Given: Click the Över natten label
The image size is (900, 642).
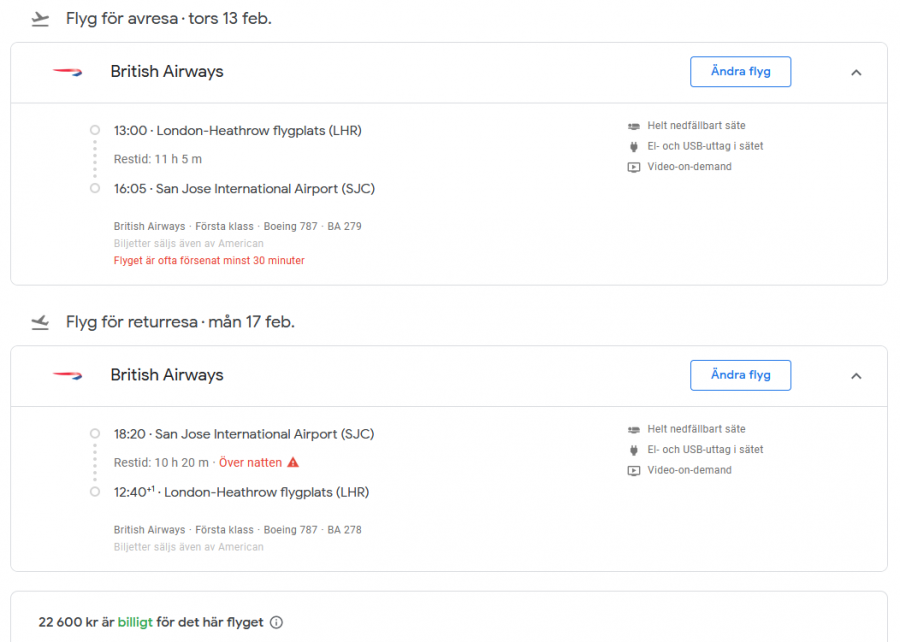Looking at the screenshot, I should click(250, 463).
